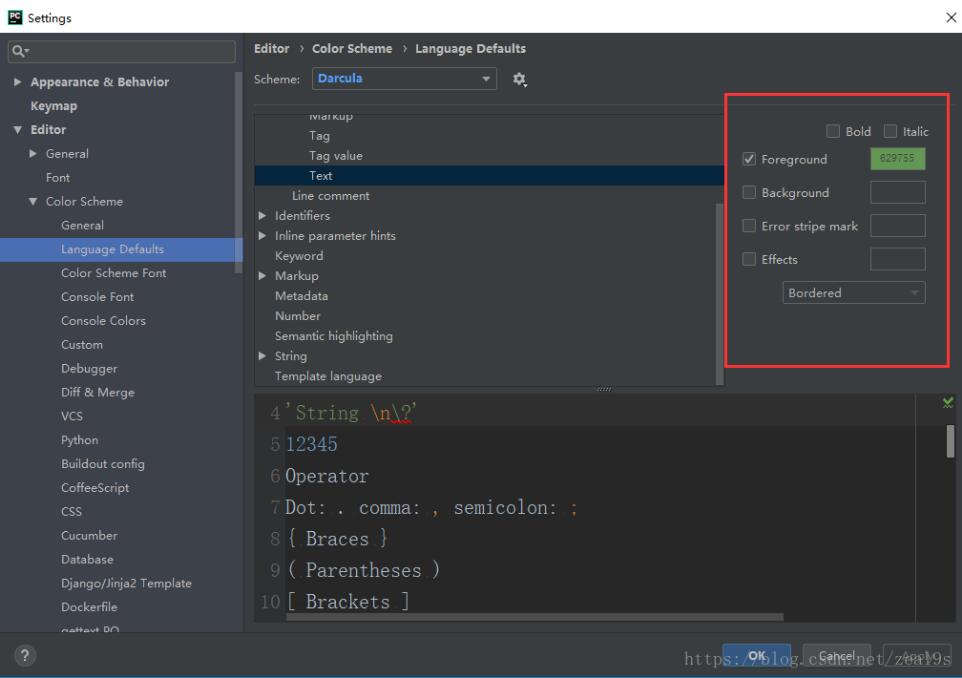Screen dimensions: 962x678
Task: Click the Color Scheme breadcrumb link
Action: 352,48
